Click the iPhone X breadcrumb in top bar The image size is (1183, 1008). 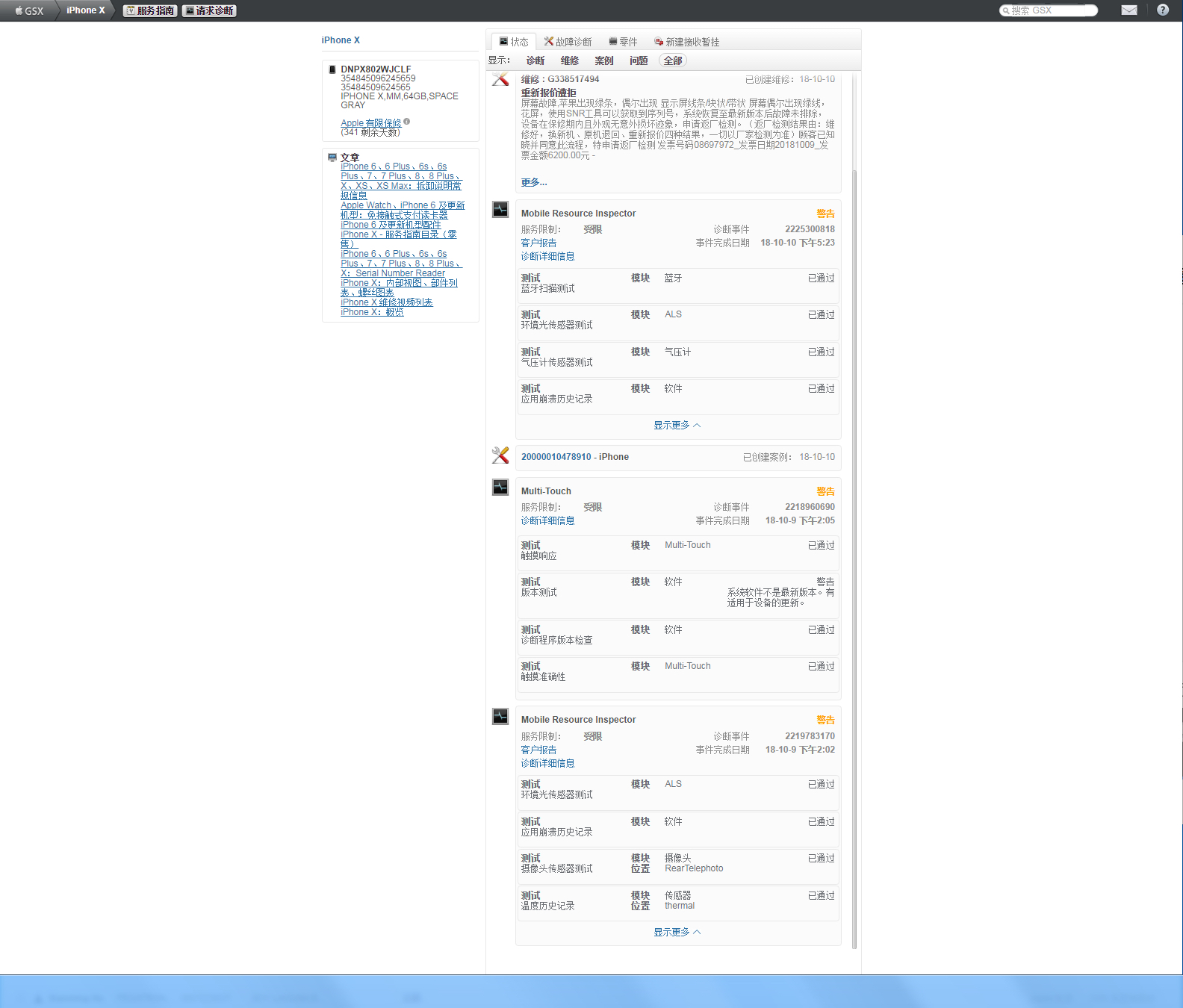(x=86, y=10)
